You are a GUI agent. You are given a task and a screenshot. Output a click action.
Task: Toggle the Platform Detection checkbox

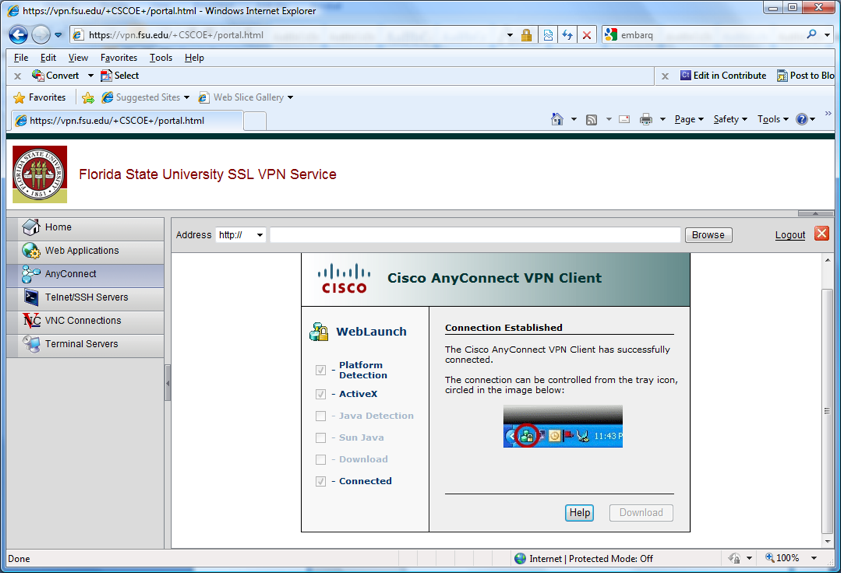point(321,370)
